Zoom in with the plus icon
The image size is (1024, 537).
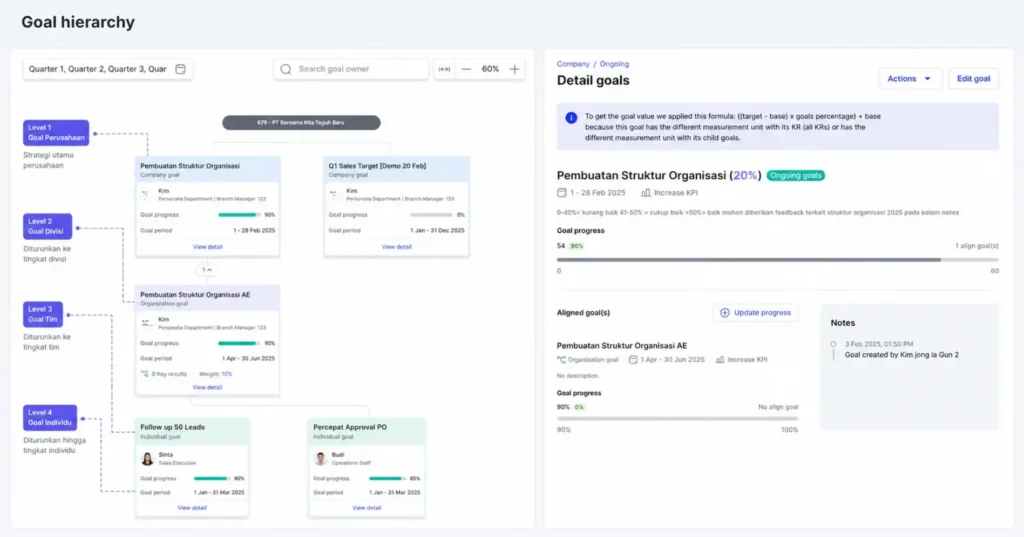click(515, 69)
